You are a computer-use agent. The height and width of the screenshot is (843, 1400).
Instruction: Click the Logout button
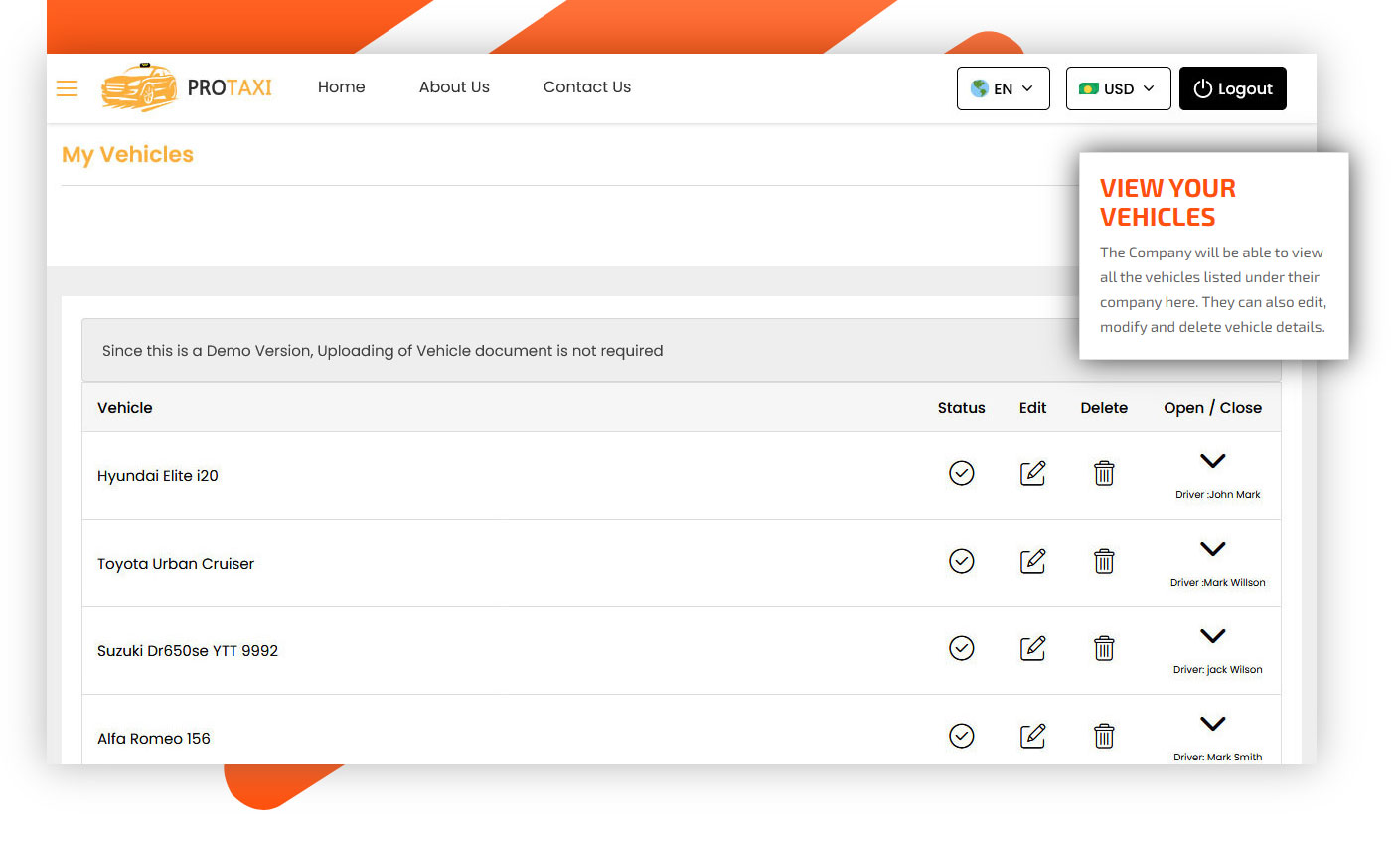click(1232, 88)
